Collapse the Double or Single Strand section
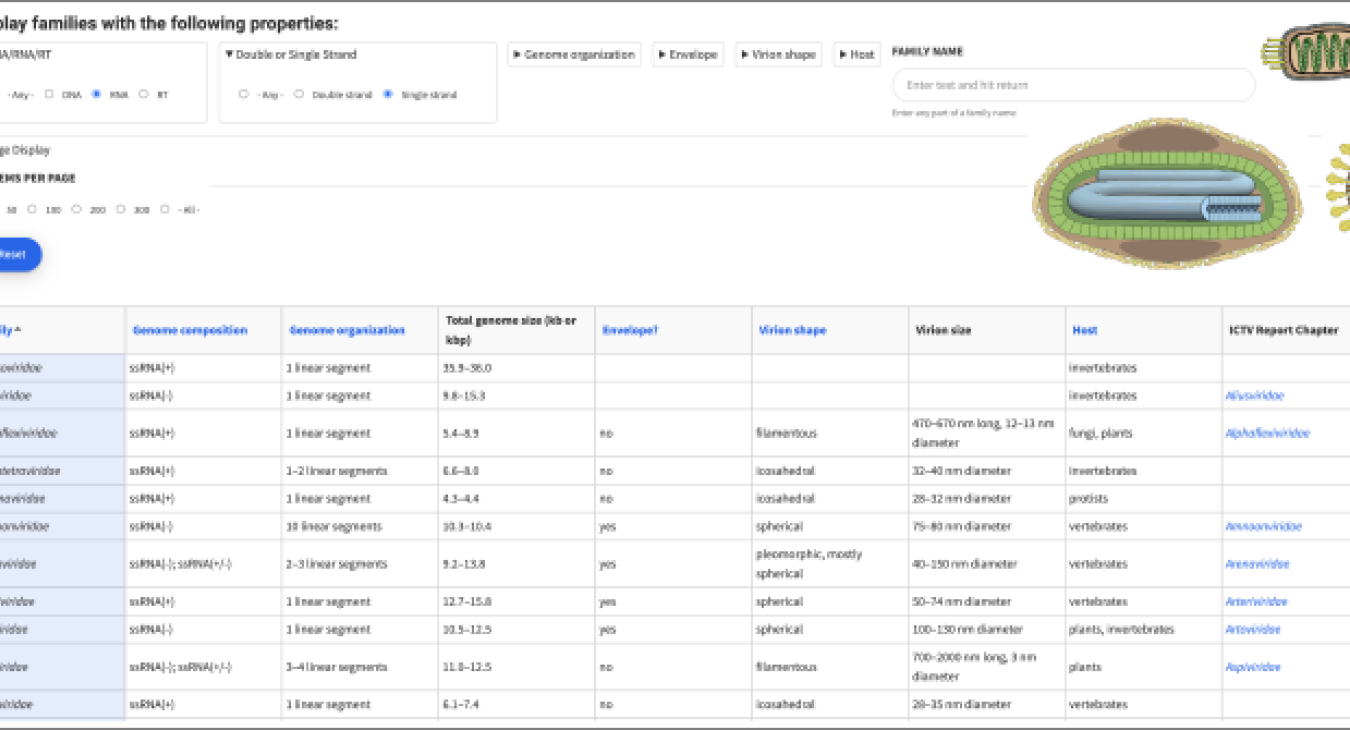The height and width of the screenshot is (730, 1350). 291,55
